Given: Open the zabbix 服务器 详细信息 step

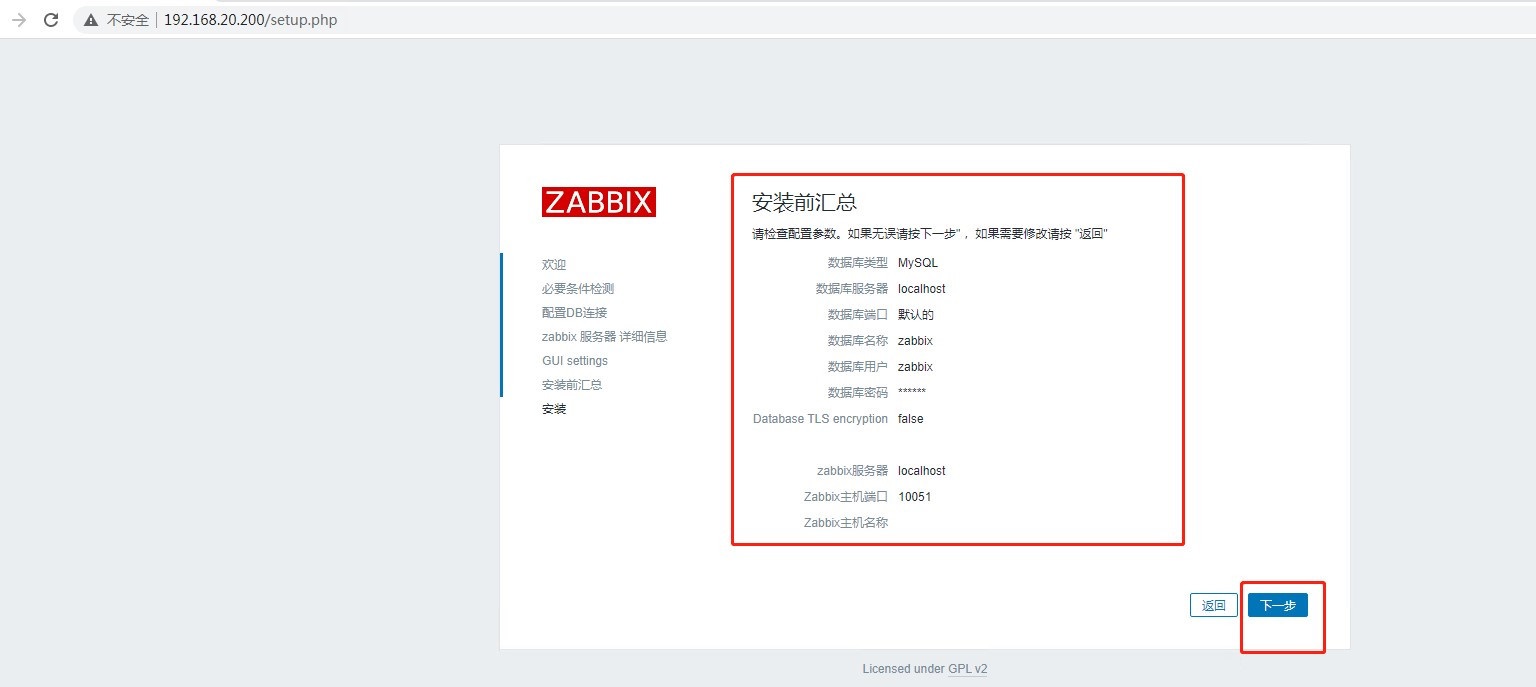Looking at the screenshot, I should click(604, 336).
